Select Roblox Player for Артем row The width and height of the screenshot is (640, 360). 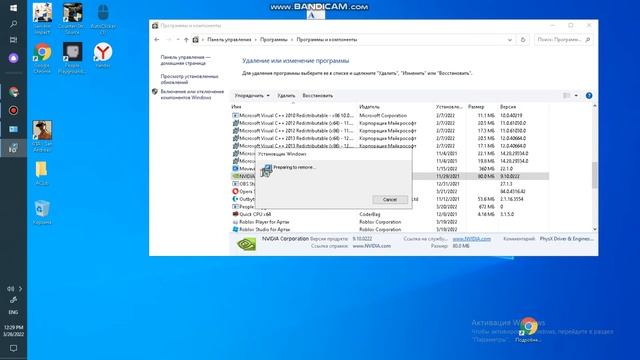pyautogui.click(x=390, y=222)
